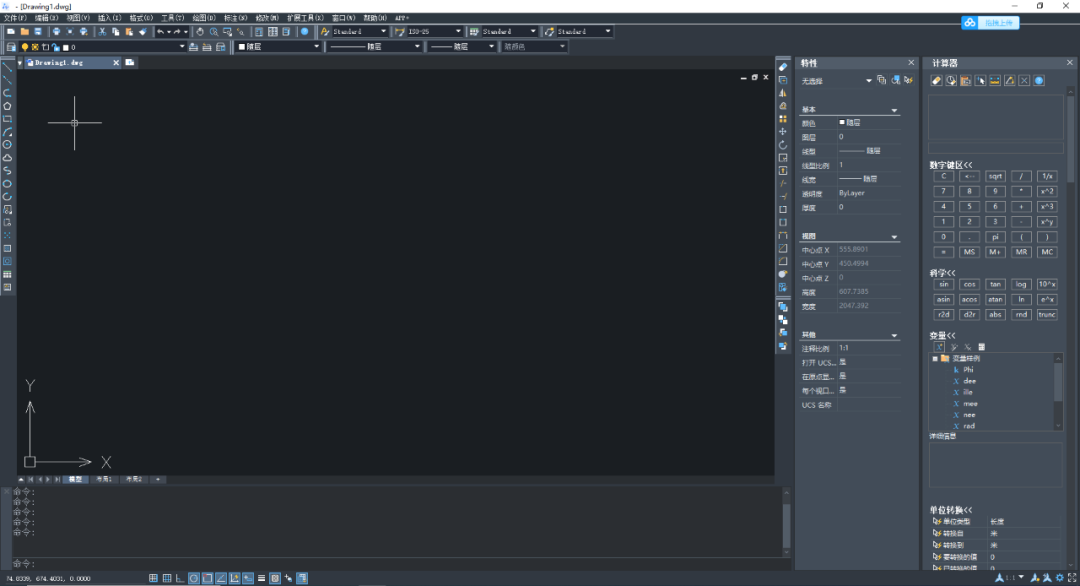The image size is (1080, 586).
Task: Choose the Line drawing tool in left sidebar
Action: pyautogui.click(x=8, y=67)
